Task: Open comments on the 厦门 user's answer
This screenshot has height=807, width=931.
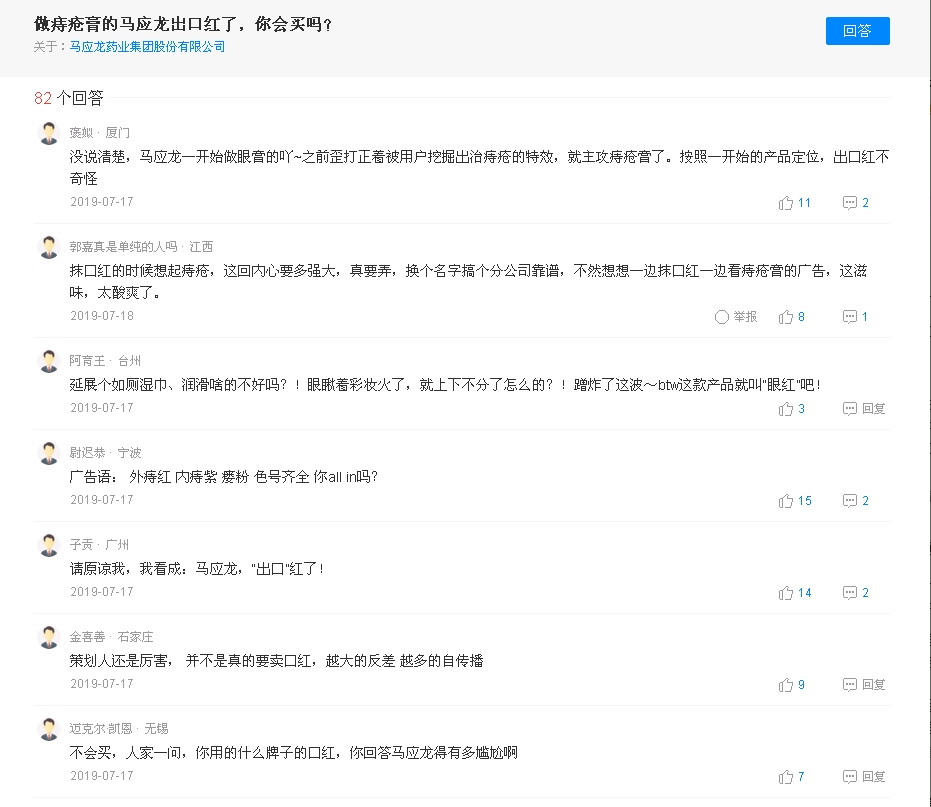Action: click(x=856, y=203)
